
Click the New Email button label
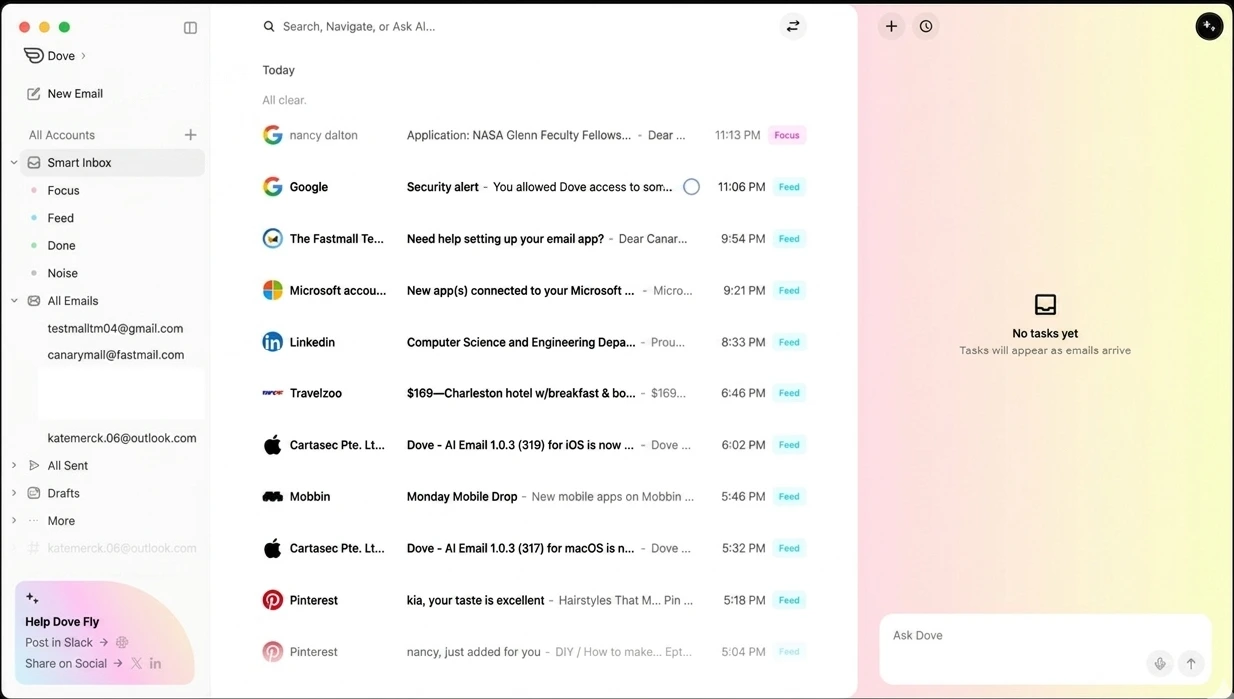tap(75, 94)
